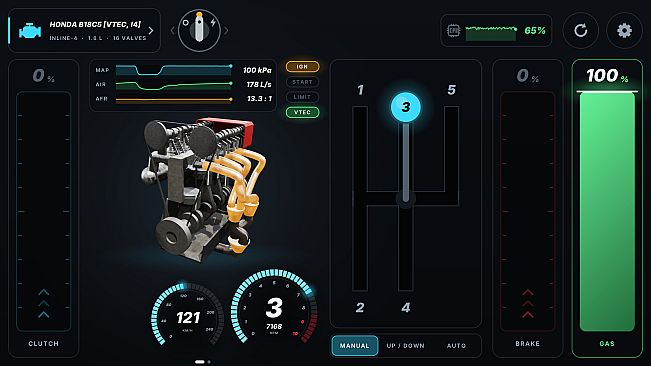Click the blue clutch up-chevron arrows
This screenshot has width=651, height=366.
44,304
